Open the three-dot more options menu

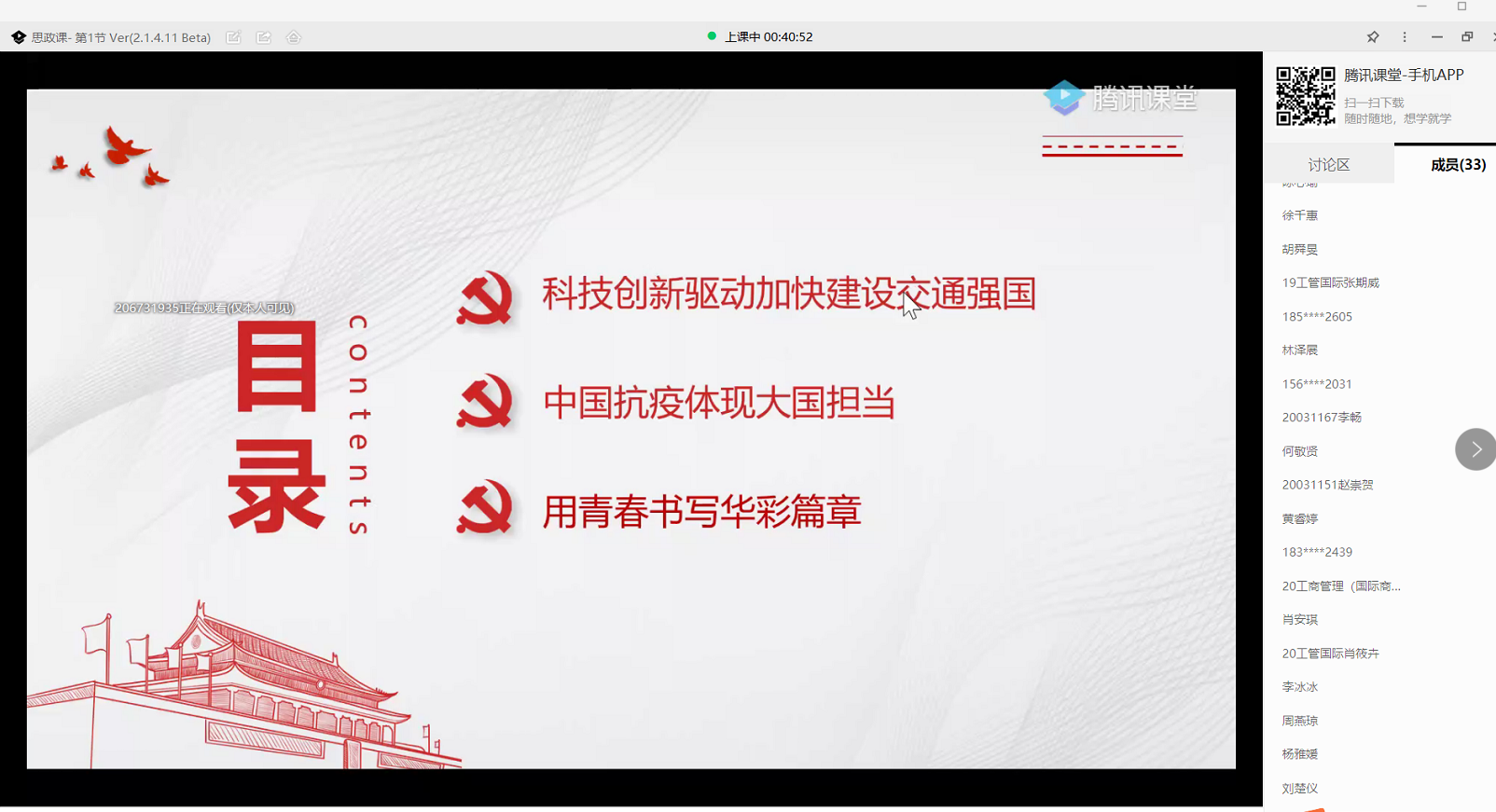1405,37
